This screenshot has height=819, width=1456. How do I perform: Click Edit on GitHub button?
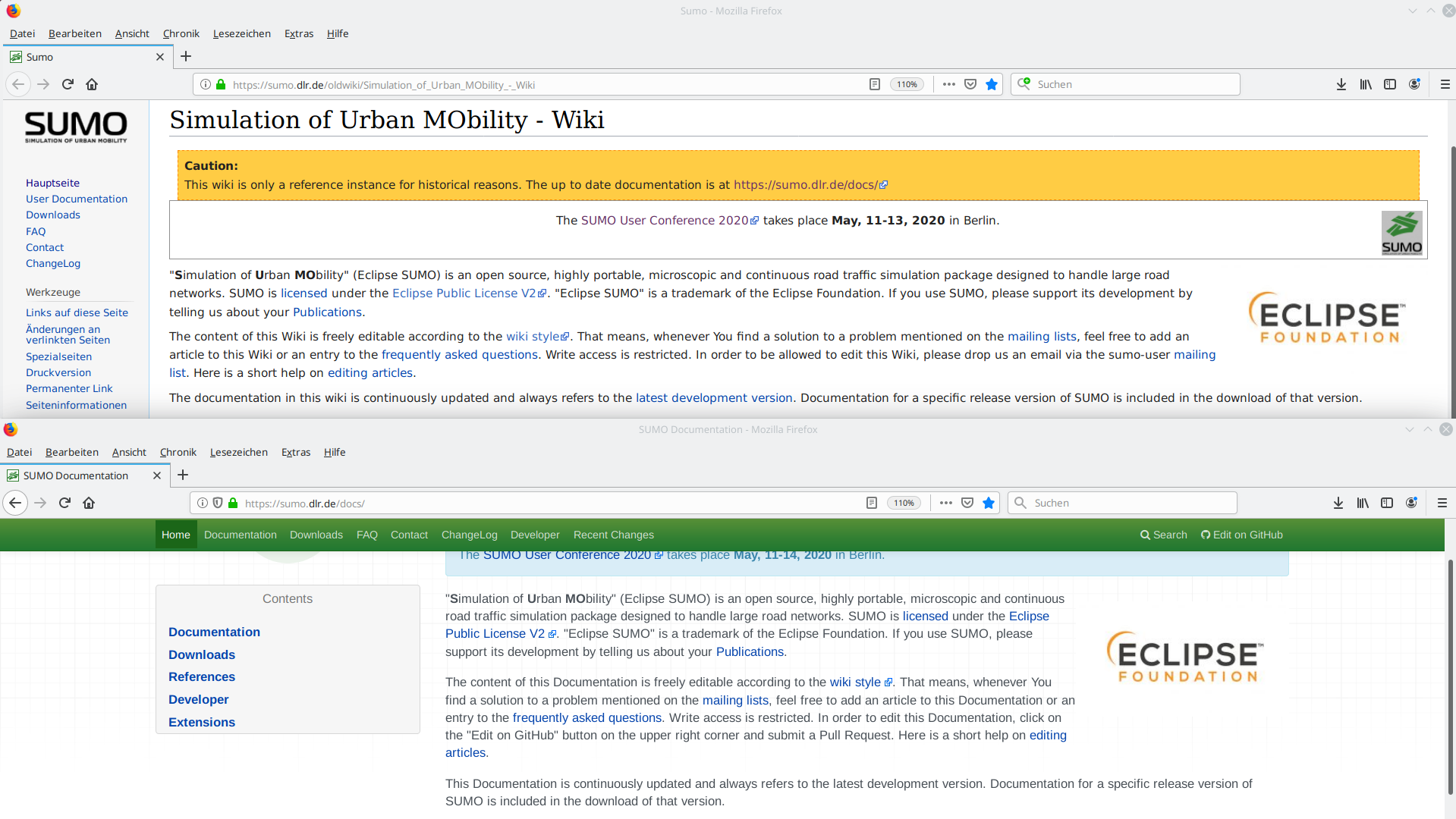(1241, 535)
